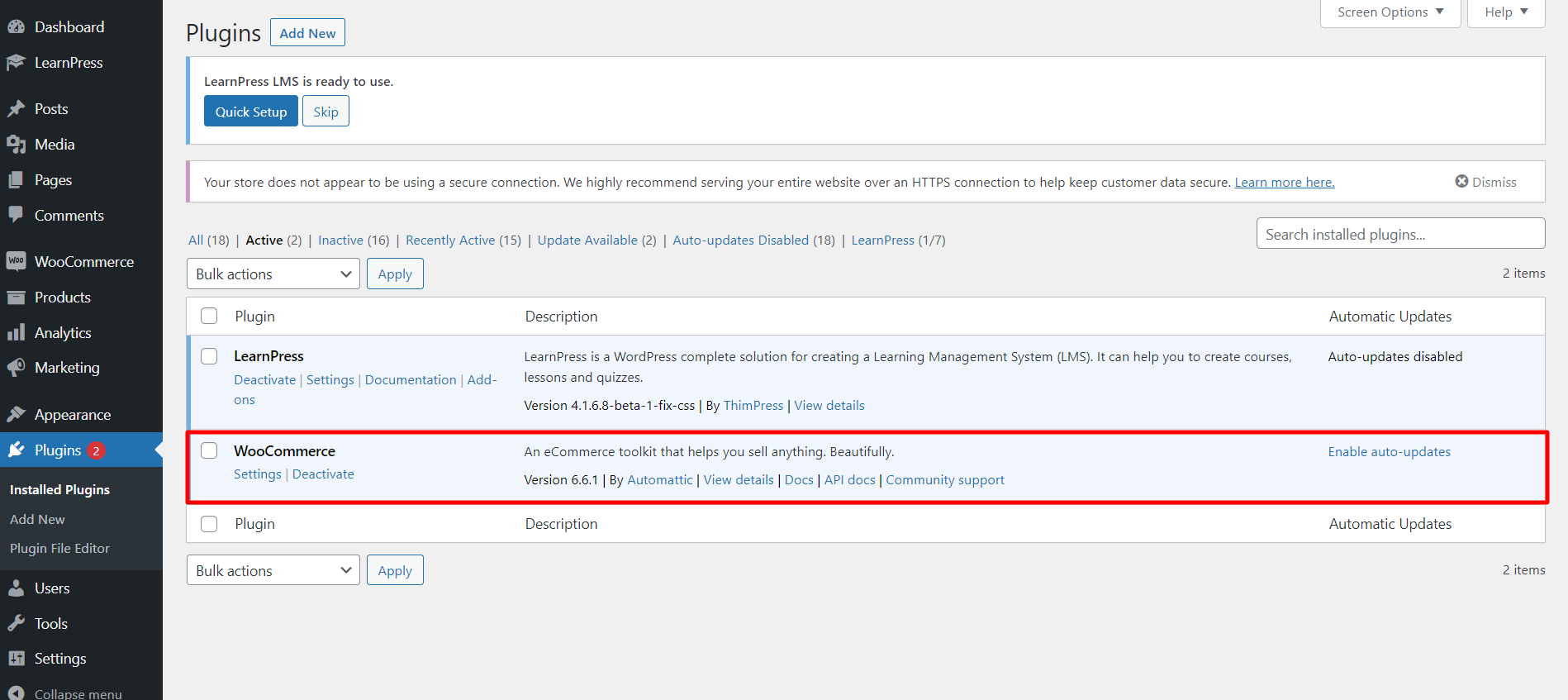
Task: Click the bottom Apply button
Action: pyautogui.click(x=395, y=570)
